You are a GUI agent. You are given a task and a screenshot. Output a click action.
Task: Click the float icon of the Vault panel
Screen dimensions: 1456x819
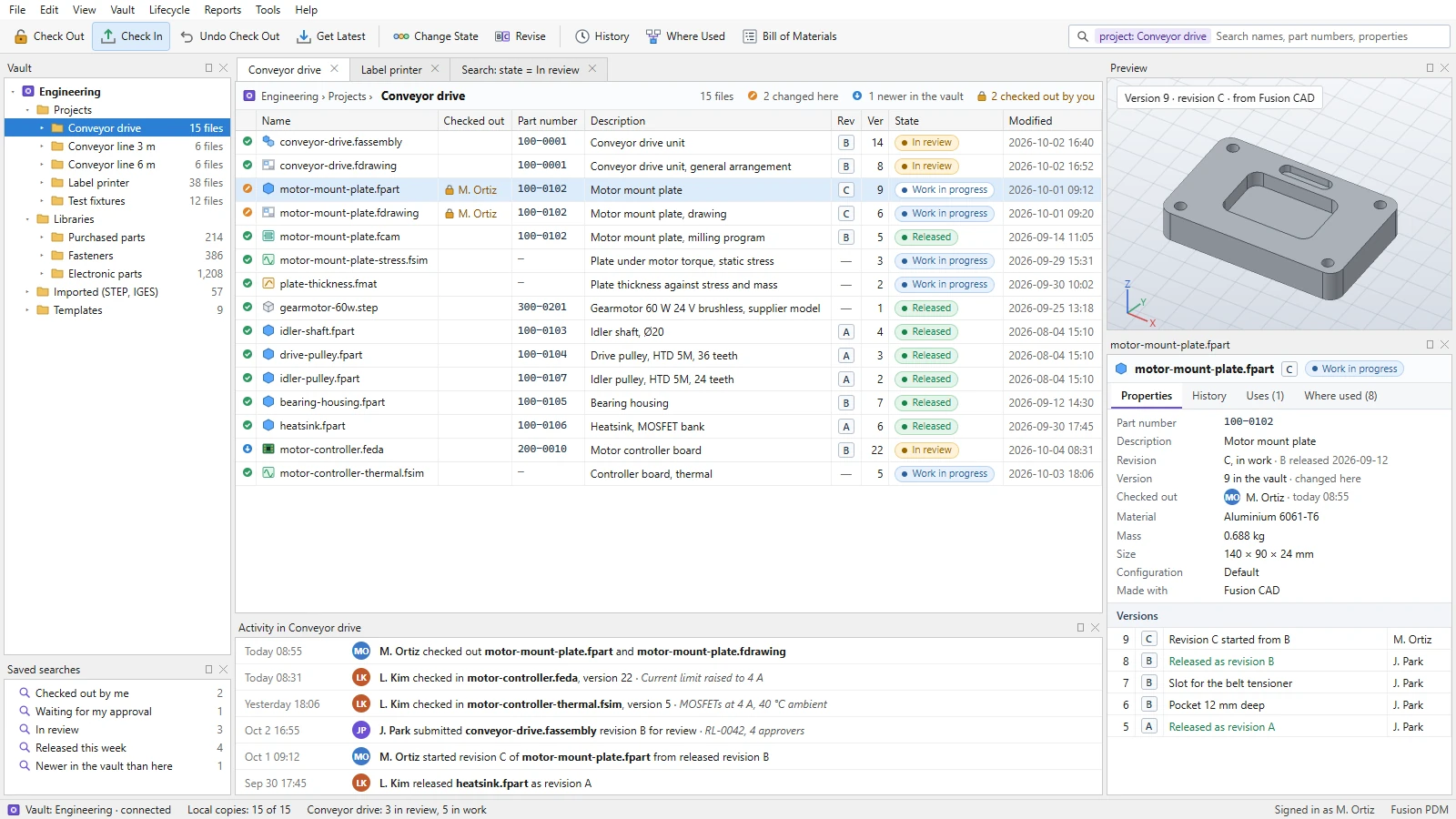pos(208,68)
